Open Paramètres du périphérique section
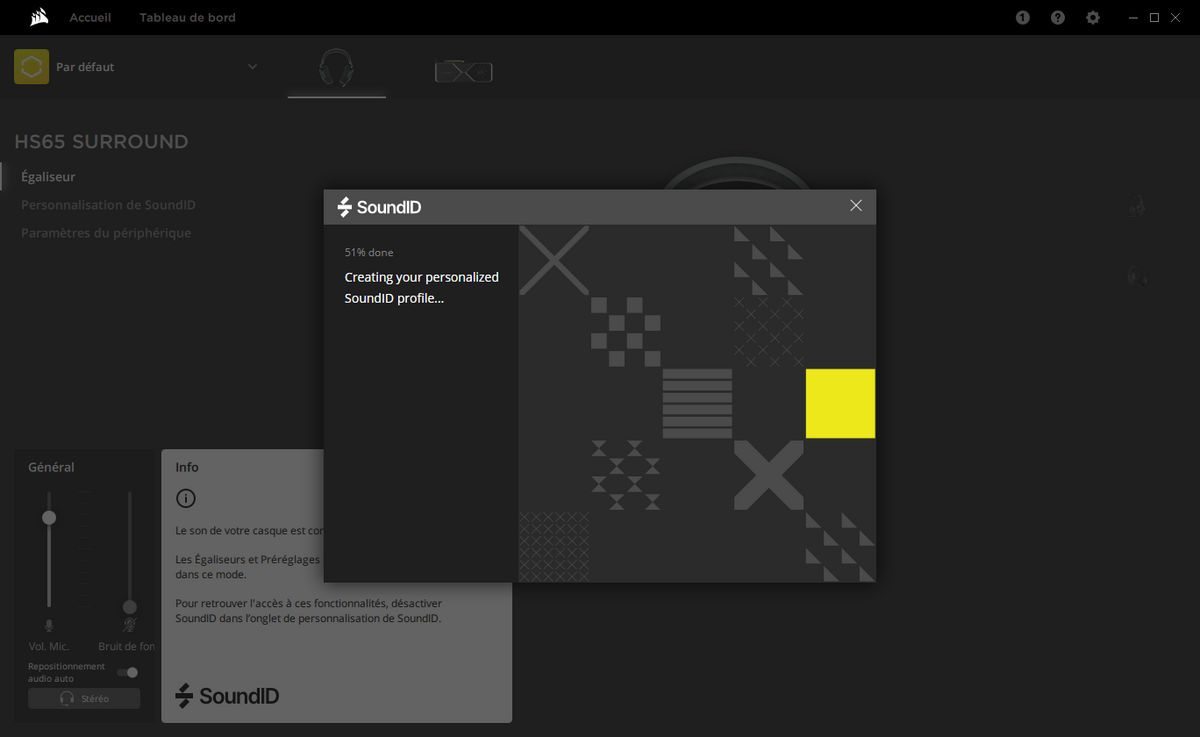The width and height of the screenshot is (1200, 737). click(106, 233)
